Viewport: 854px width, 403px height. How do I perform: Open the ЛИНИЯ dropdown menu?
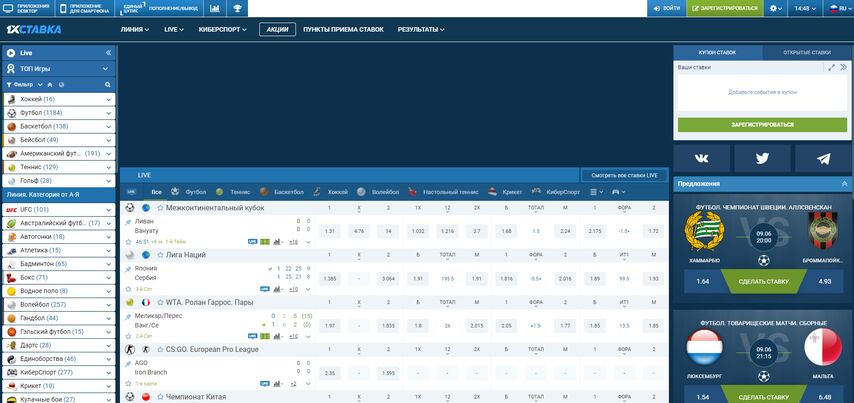click(x=135, y=29)
